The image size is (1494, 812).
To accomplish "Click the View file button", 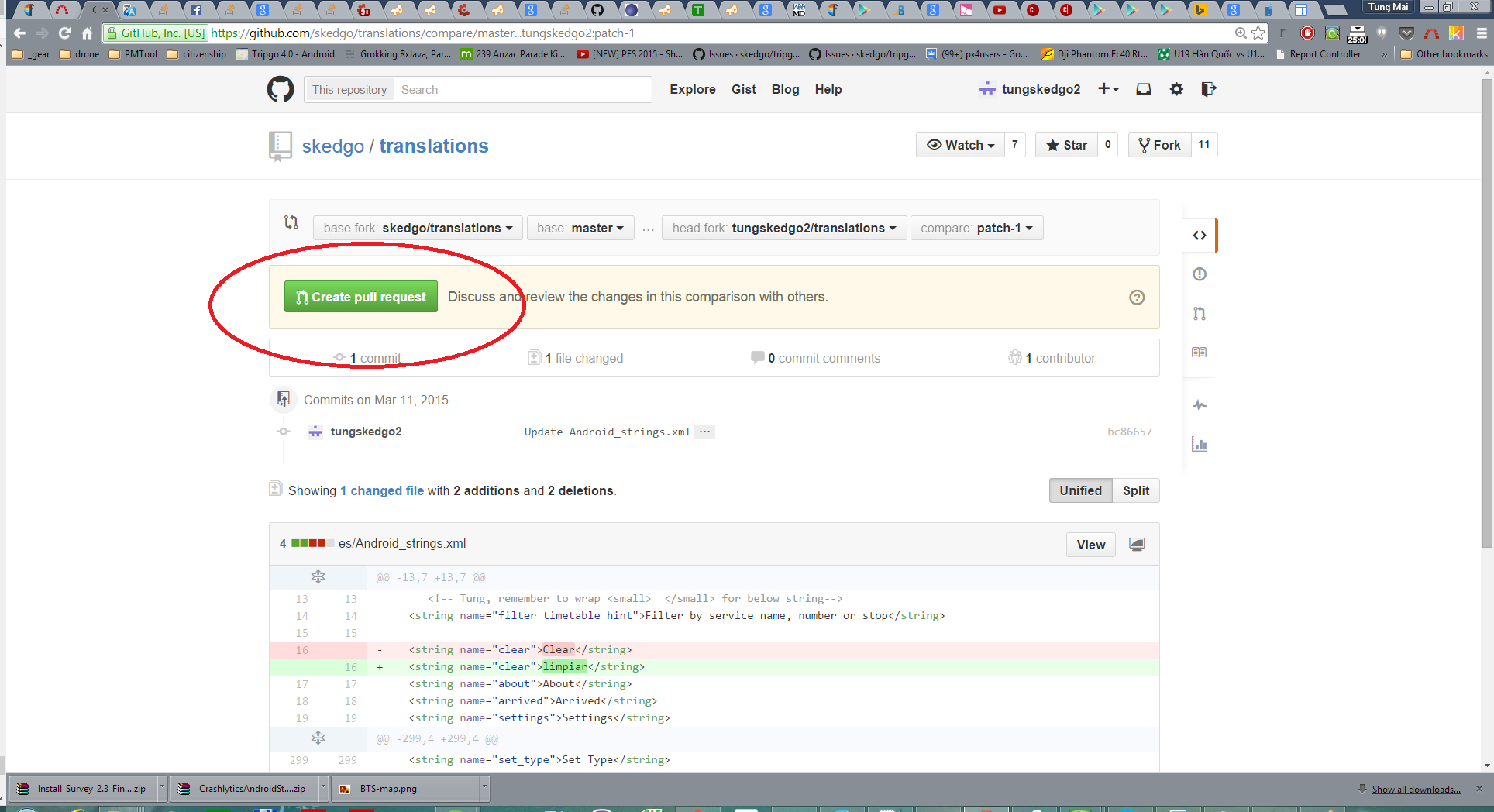I will [x=1091, y=545].
